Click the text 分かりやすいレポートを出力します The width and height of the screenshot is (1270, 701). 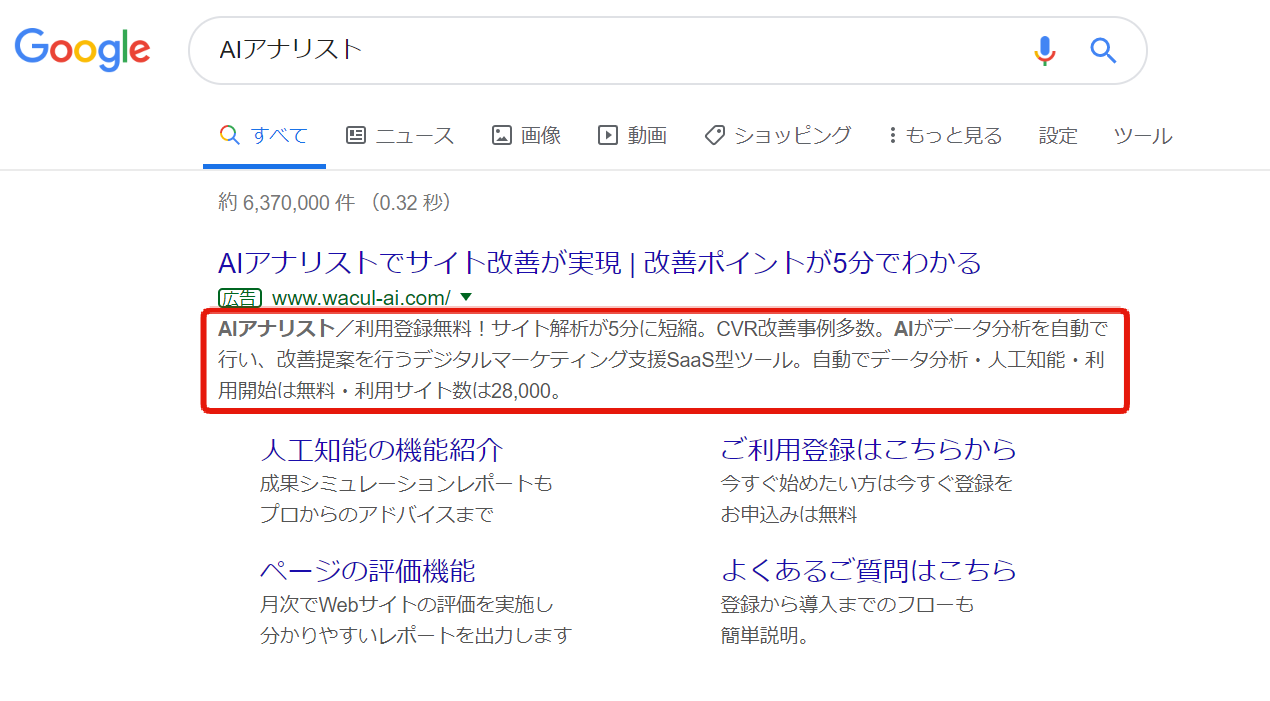416,636
